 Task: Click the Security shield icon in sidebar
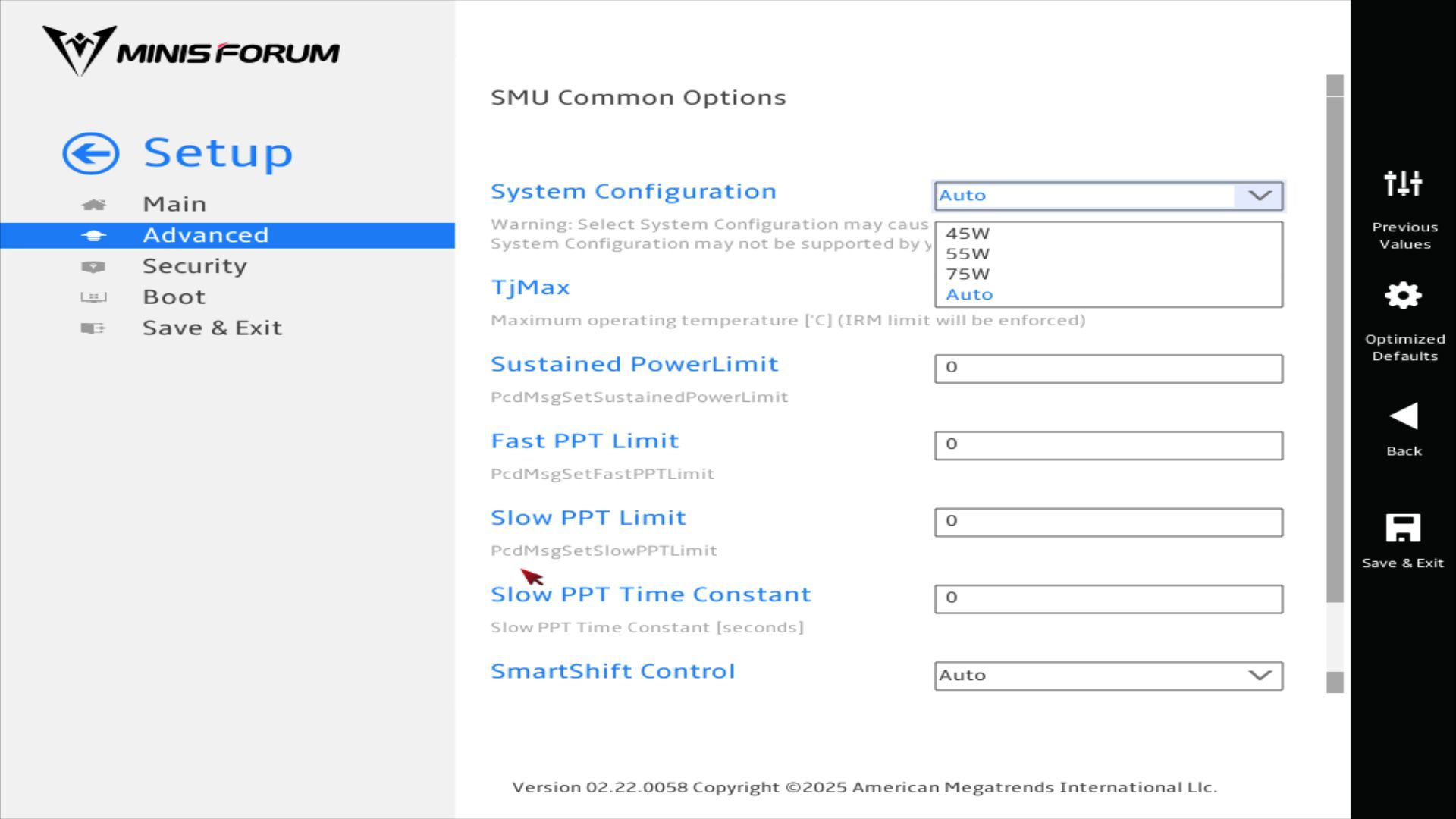pos(93,267)
